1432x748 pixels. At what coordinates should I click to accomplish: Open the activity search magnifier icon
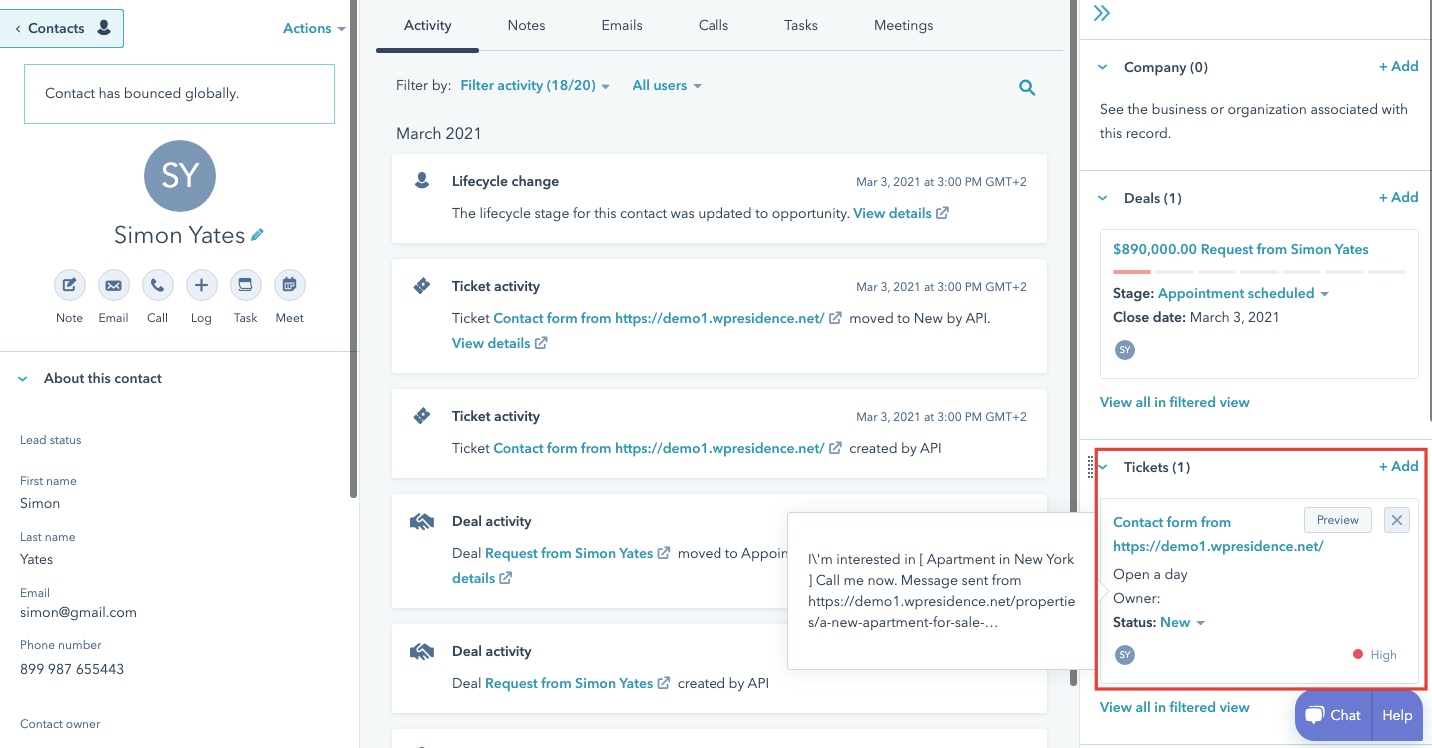1026,87
